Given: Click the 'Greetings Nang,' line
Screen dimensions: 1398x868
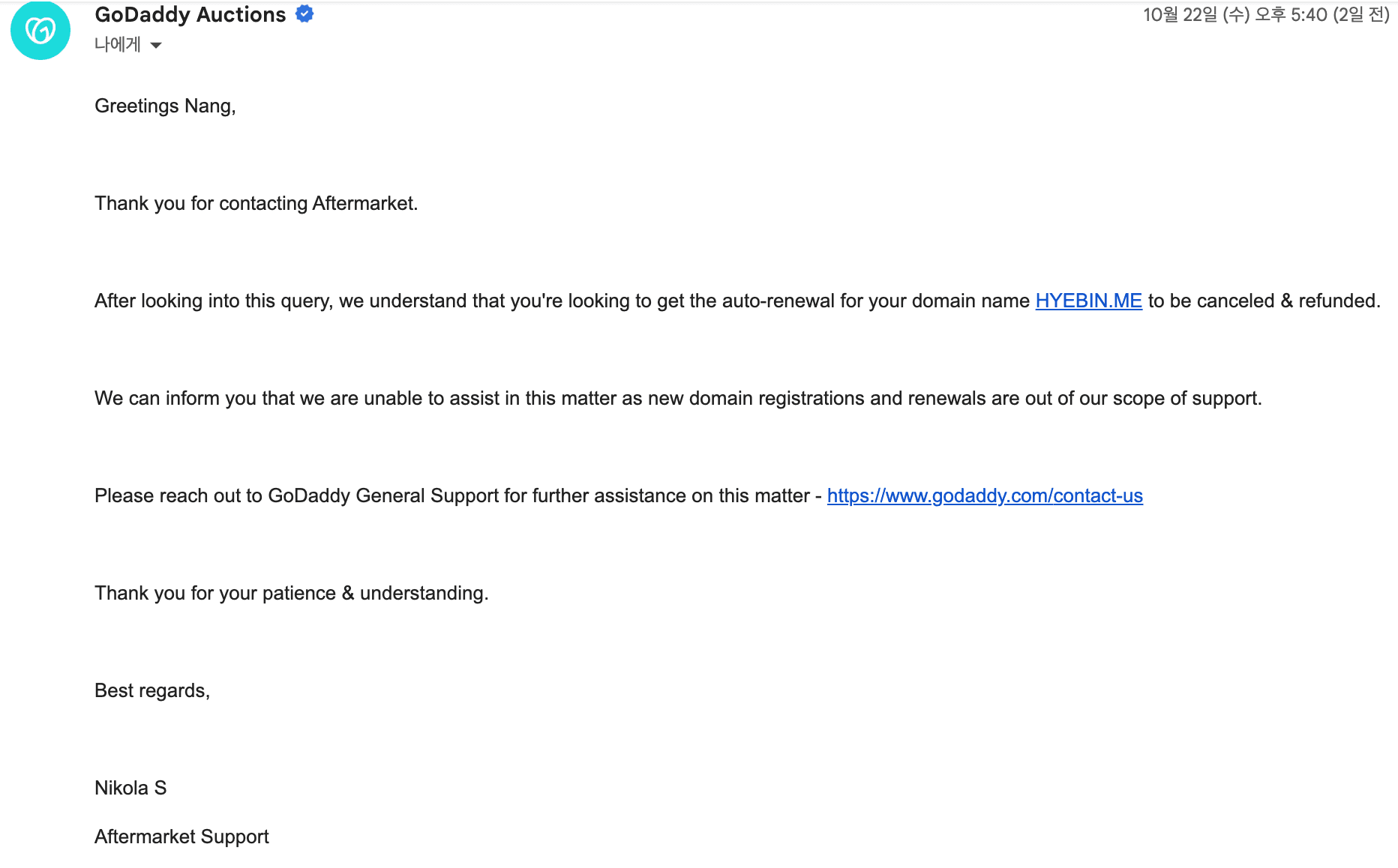Looking at the screenshot, I should pyautogui.click(x=165, y=106).
